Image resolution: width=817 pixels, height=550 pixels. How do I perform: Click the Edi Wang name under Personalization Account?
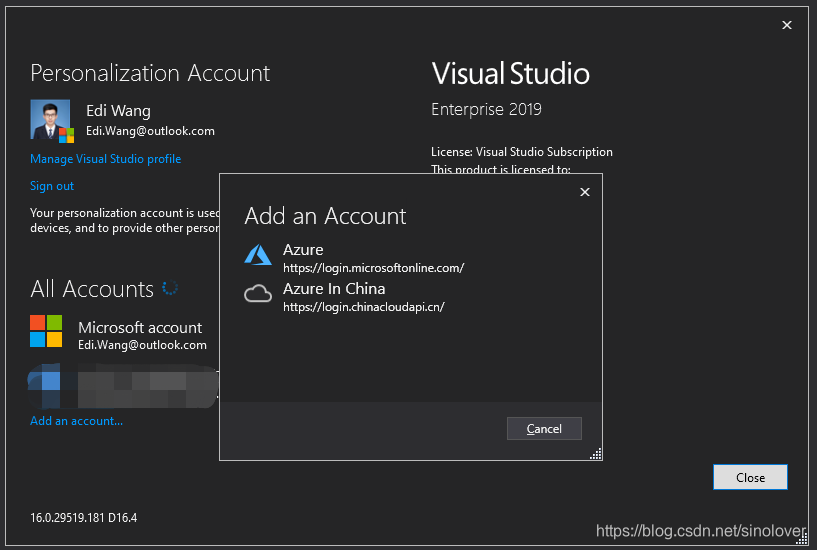tap(118, 110)
